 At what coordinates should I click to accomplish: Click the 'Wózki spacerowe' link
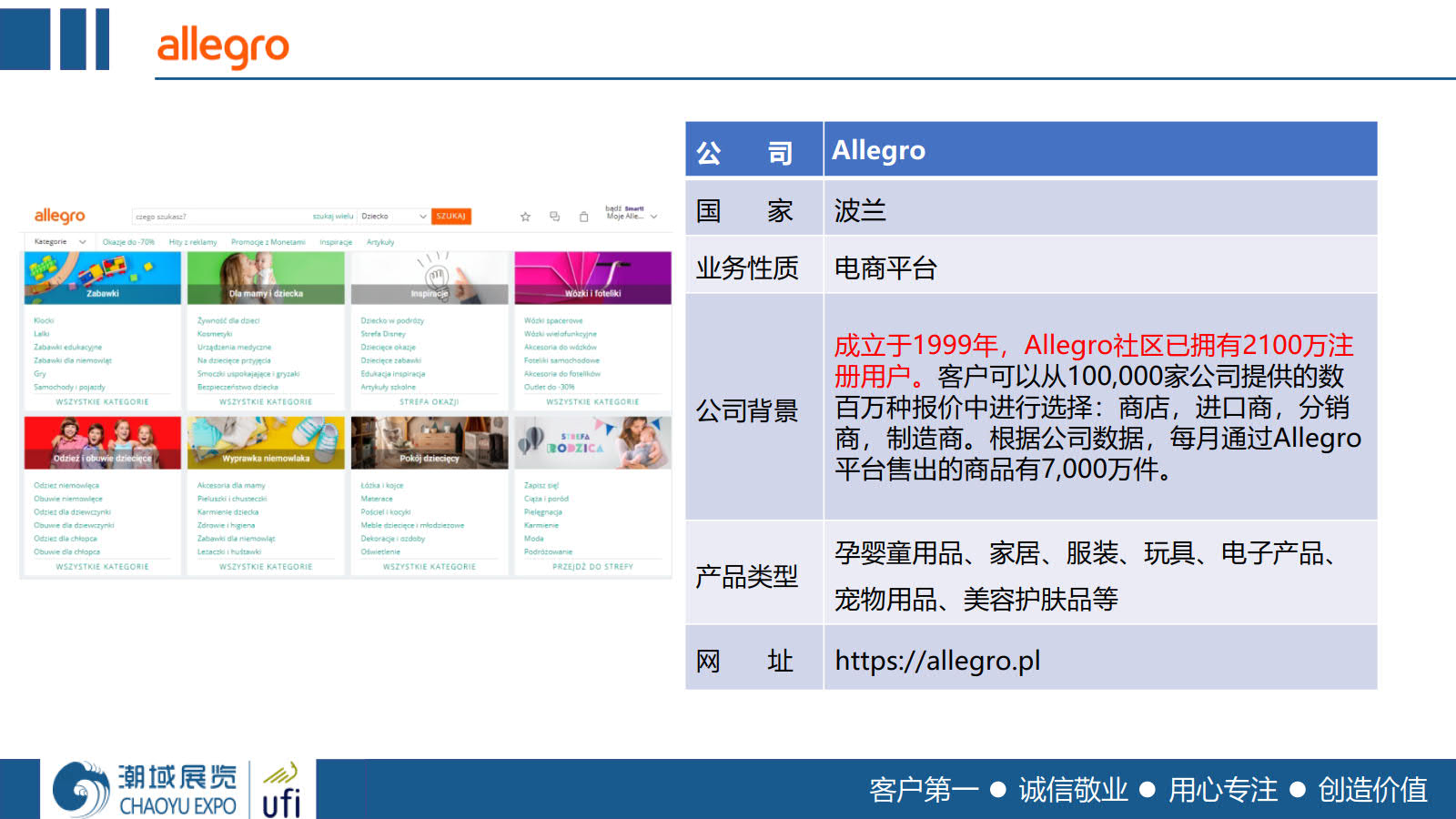tap(553, 320)
